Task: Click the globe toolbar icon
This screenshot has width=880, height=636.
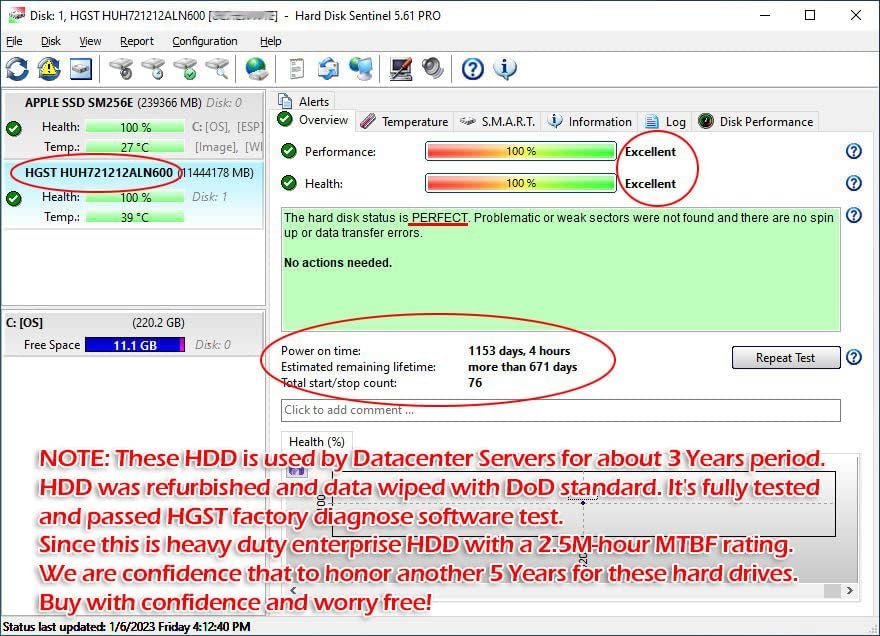Action: [256, 69]
